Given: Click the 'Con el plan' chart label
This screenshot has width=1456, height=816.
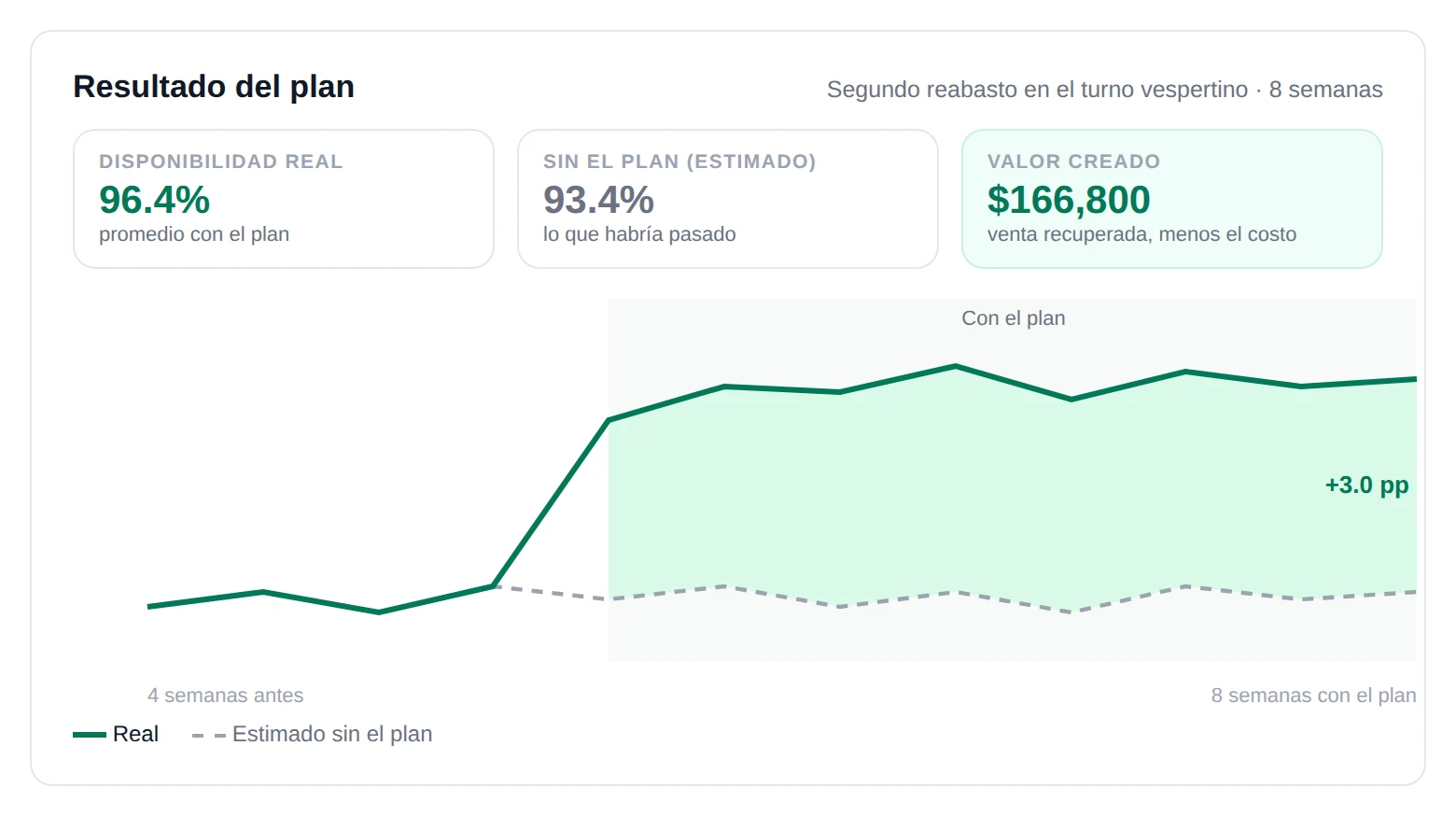Looking at the screenshot, I should click(1013, 318).
